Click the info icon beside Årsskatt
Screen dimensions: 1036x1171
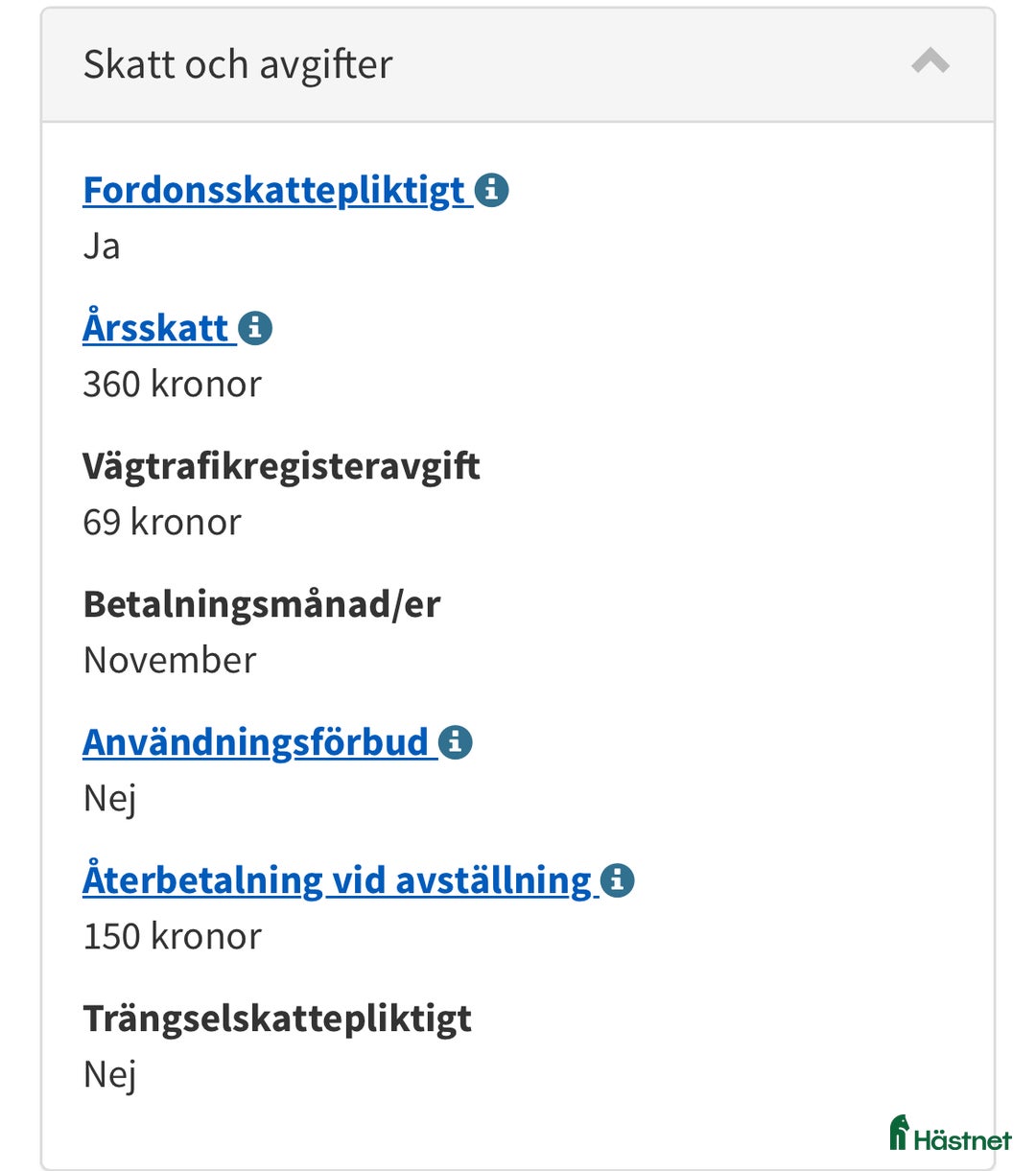255,328
